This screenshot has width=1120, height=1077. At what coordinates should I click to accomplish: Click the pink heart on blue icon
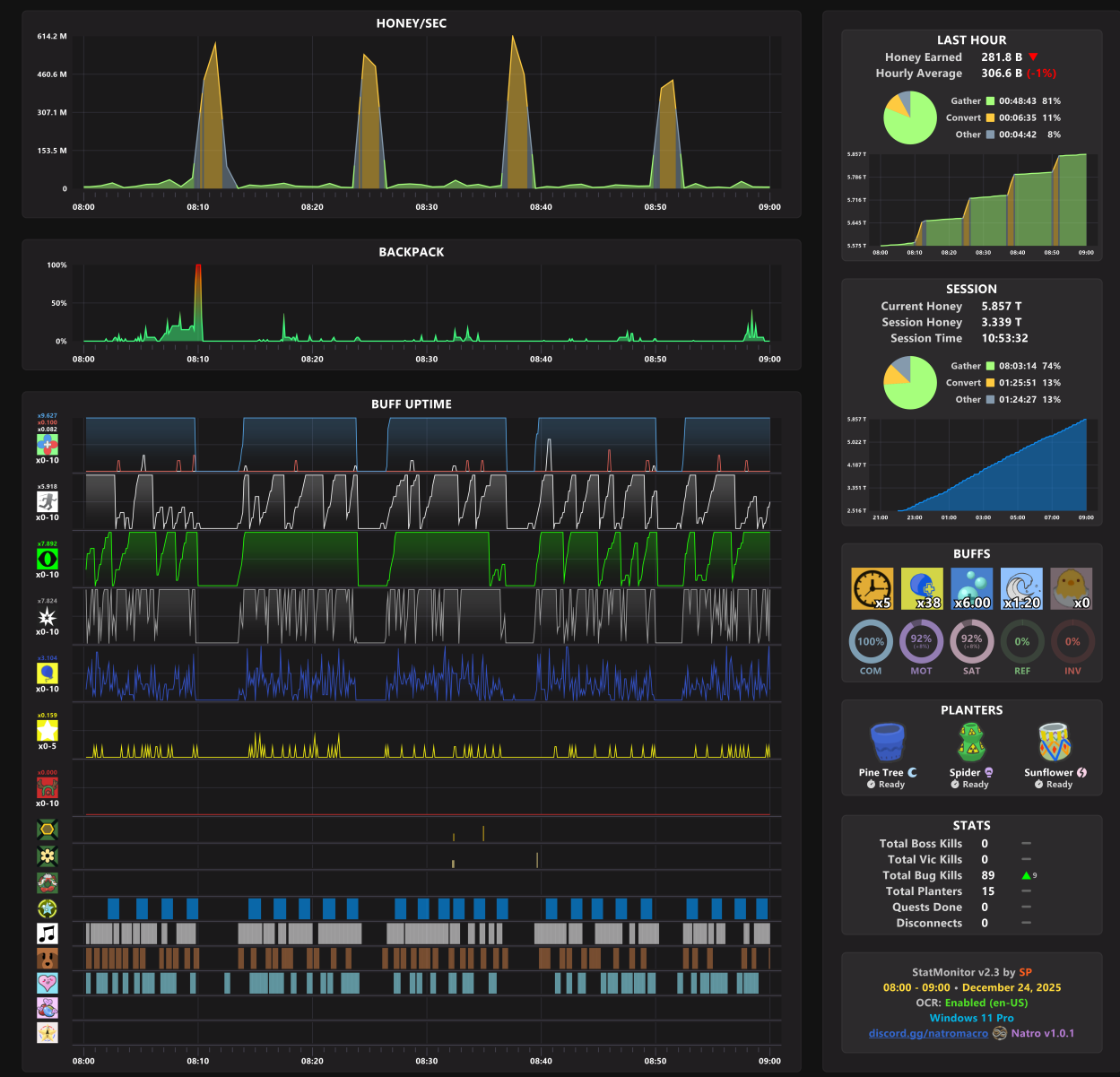click(48, 983)
